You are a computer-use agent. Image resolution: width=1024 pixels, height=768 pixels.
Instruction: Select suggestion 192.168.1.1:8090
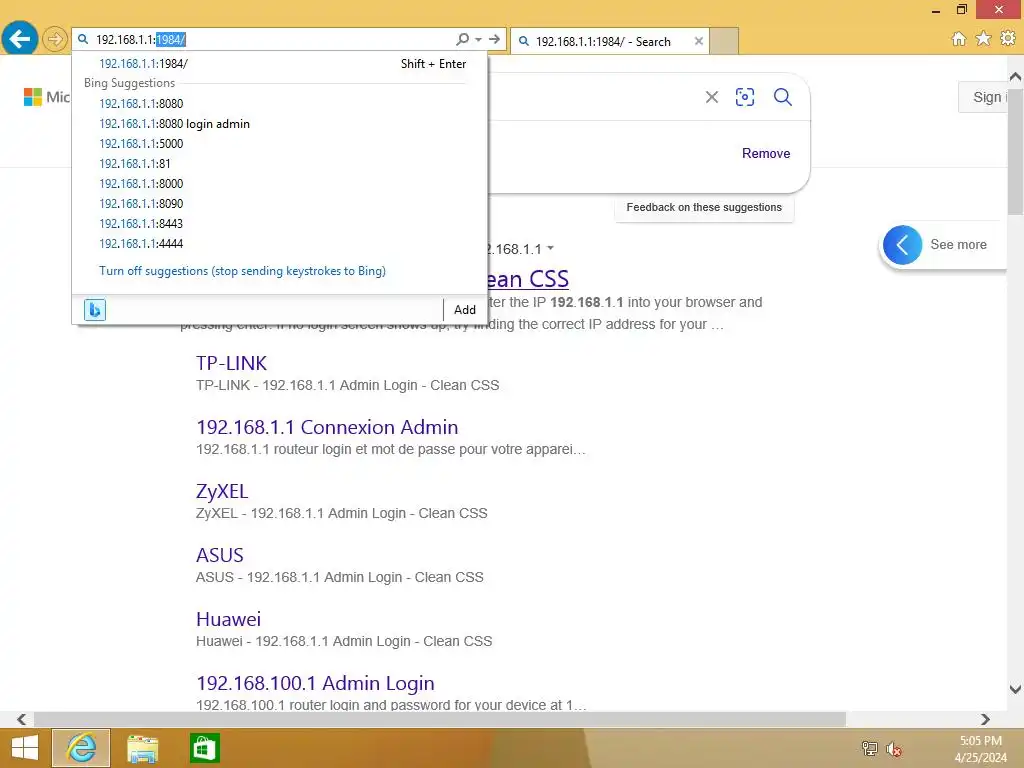[x=280, y=204]
